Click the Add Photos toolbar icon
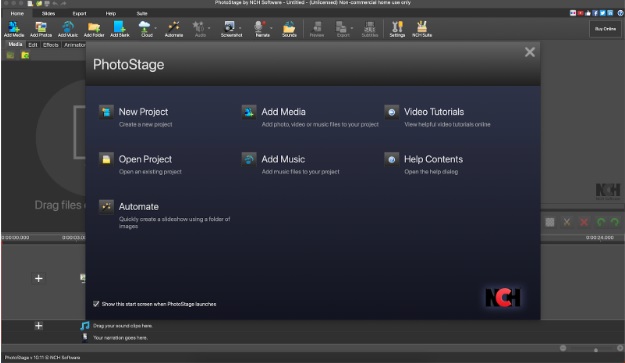This screenshot has width=625, height=363. [x=41, y=29]
